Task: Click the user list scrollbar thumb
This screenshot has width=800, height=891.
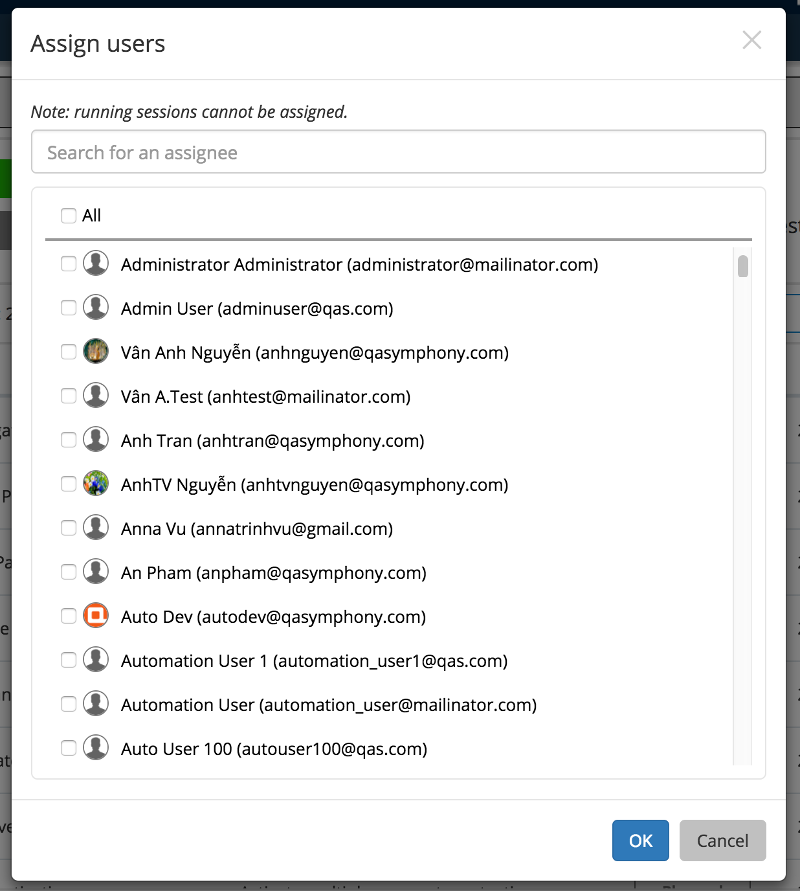Action: (743, 266)
